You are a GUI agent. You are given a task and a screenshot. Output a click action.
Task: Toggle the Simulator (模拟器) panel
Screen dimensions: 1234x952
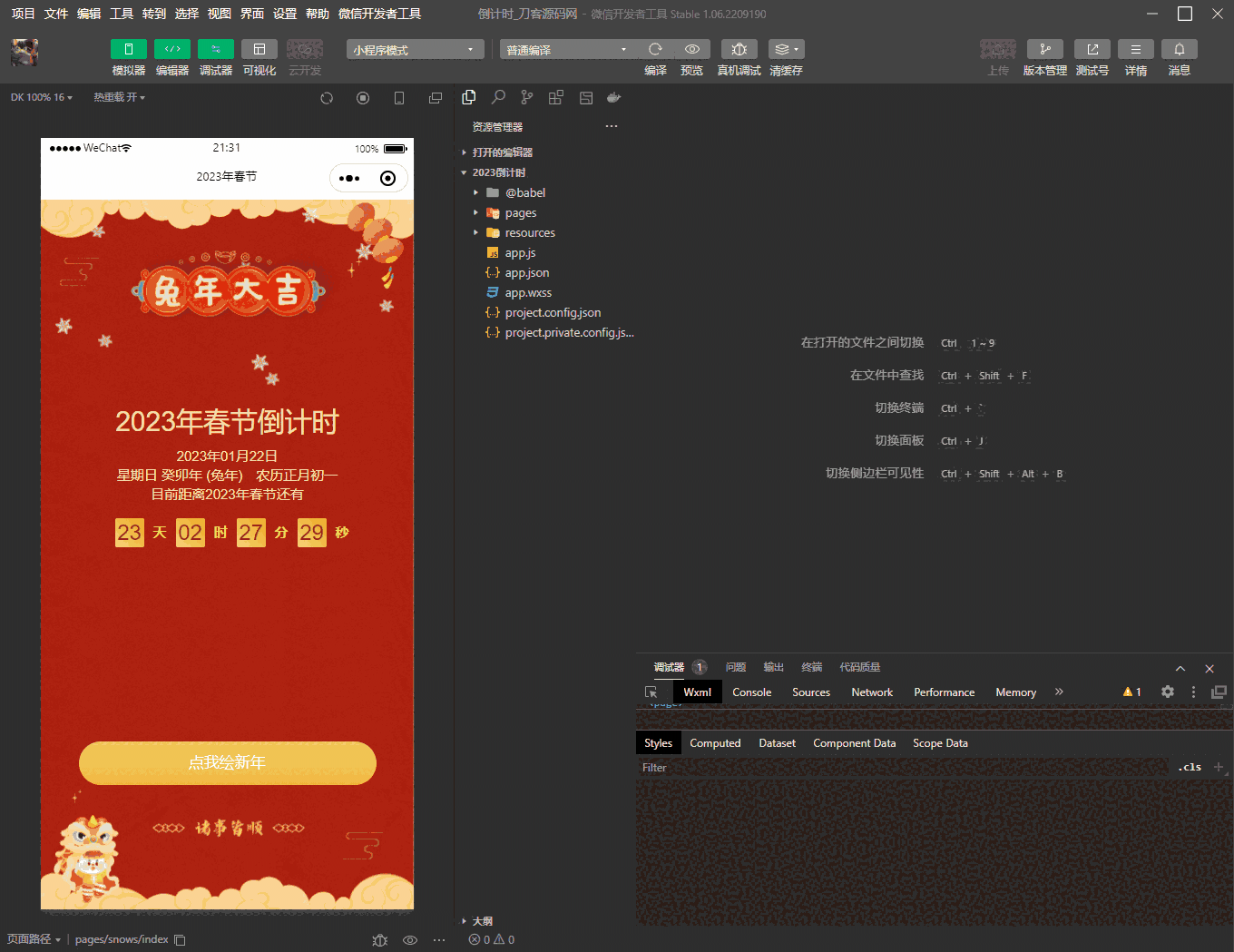point(128,49)
